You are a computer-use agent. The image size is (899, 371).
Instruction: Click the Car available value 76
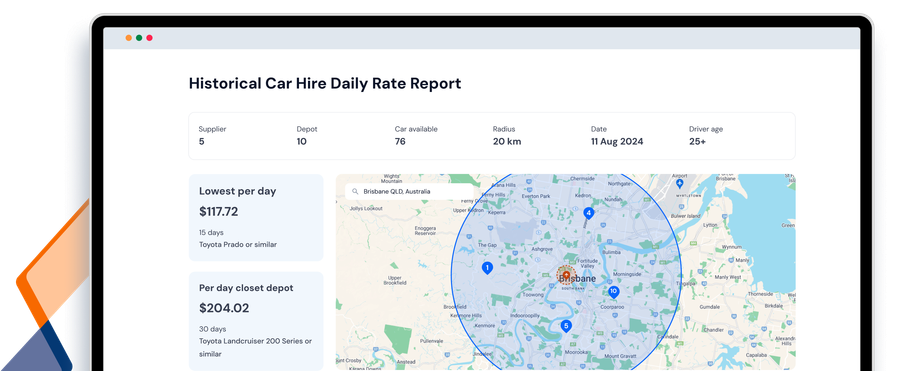click(400, 142)
